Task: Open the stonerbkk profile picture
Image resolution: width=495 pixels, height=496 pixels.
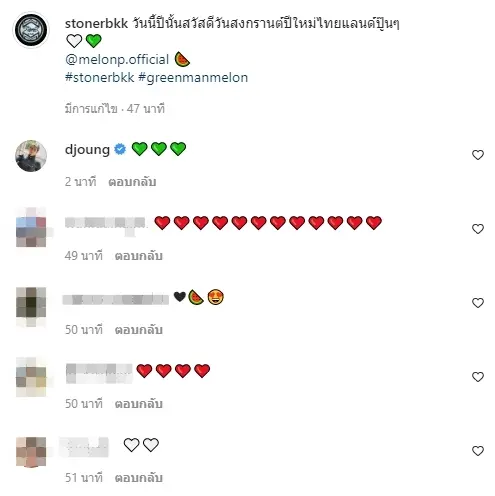Action: pyautogui.click(x=31, y=30)
